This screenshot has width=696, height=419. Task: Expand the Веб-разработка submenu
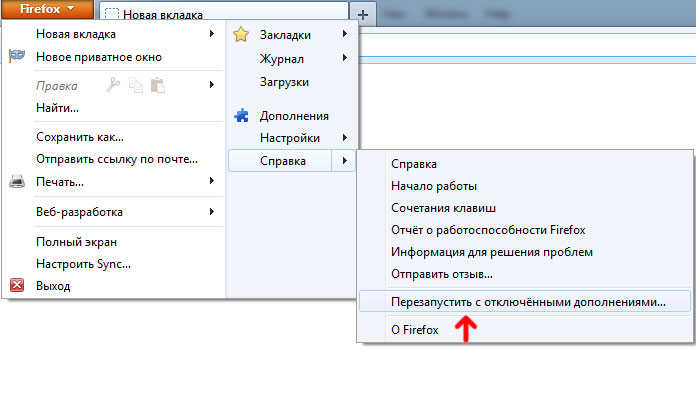[x=212, y=212]
